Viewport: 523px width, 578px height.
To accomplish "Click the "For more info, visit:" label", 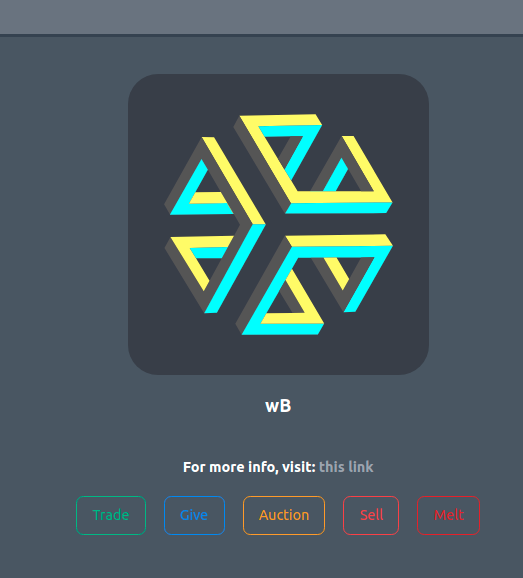I will (x=249, y=467).
